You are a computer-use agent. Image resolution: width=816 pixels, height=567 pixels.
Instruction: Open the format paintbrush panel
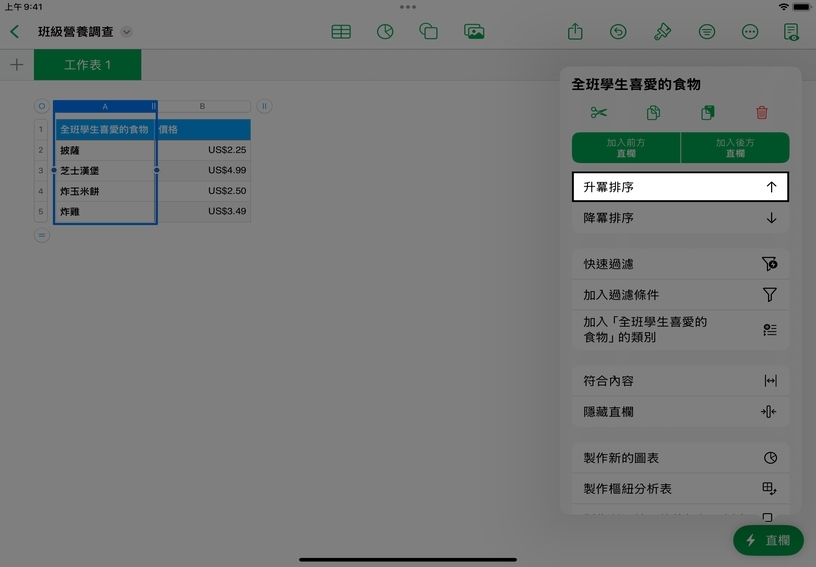[x=662, y=32]
